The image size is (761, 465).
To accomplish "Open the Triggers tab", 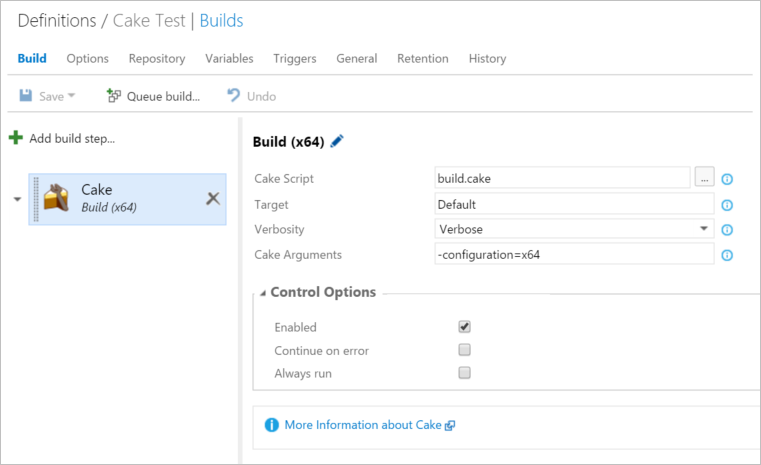I will (294, 59).
